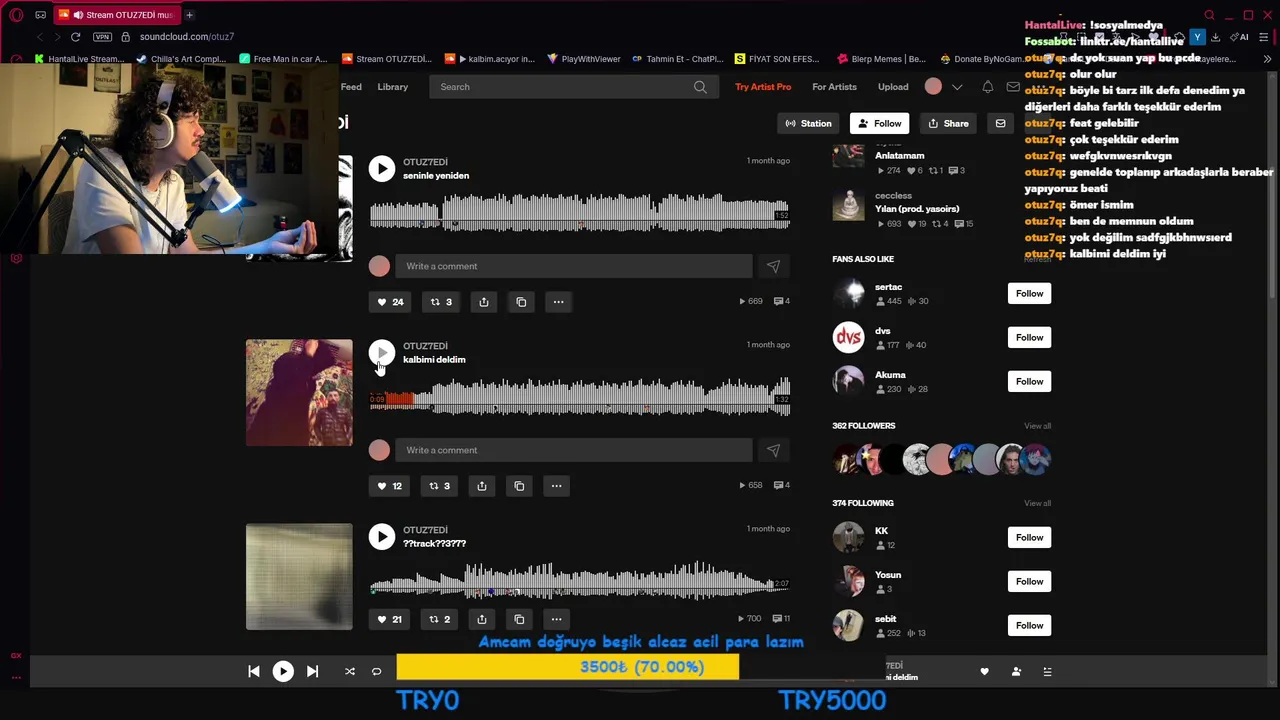Skip to previous track in player
Screen dimensions: 1280x720
coord(254,672)
